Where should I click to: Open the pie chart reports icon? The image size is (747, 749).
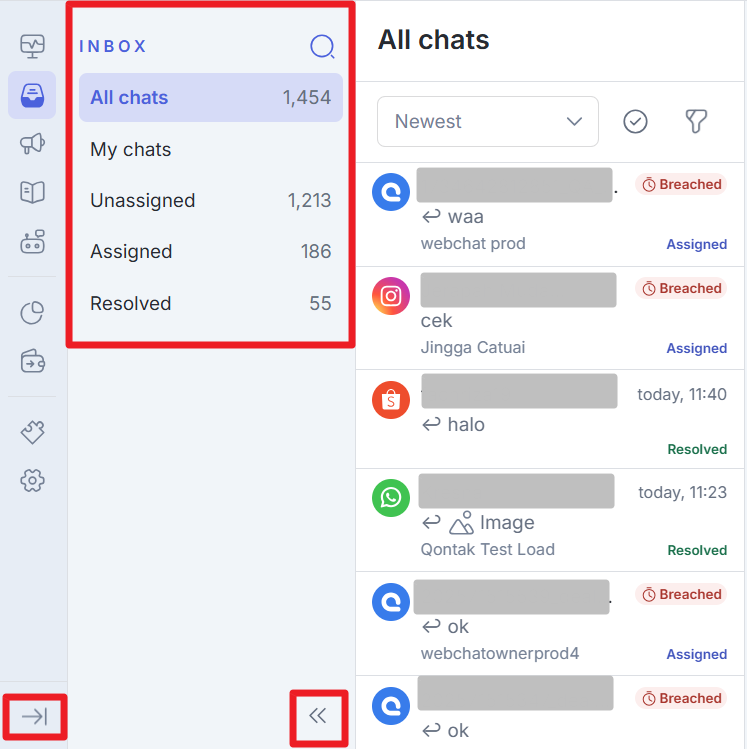pos(32,313)
